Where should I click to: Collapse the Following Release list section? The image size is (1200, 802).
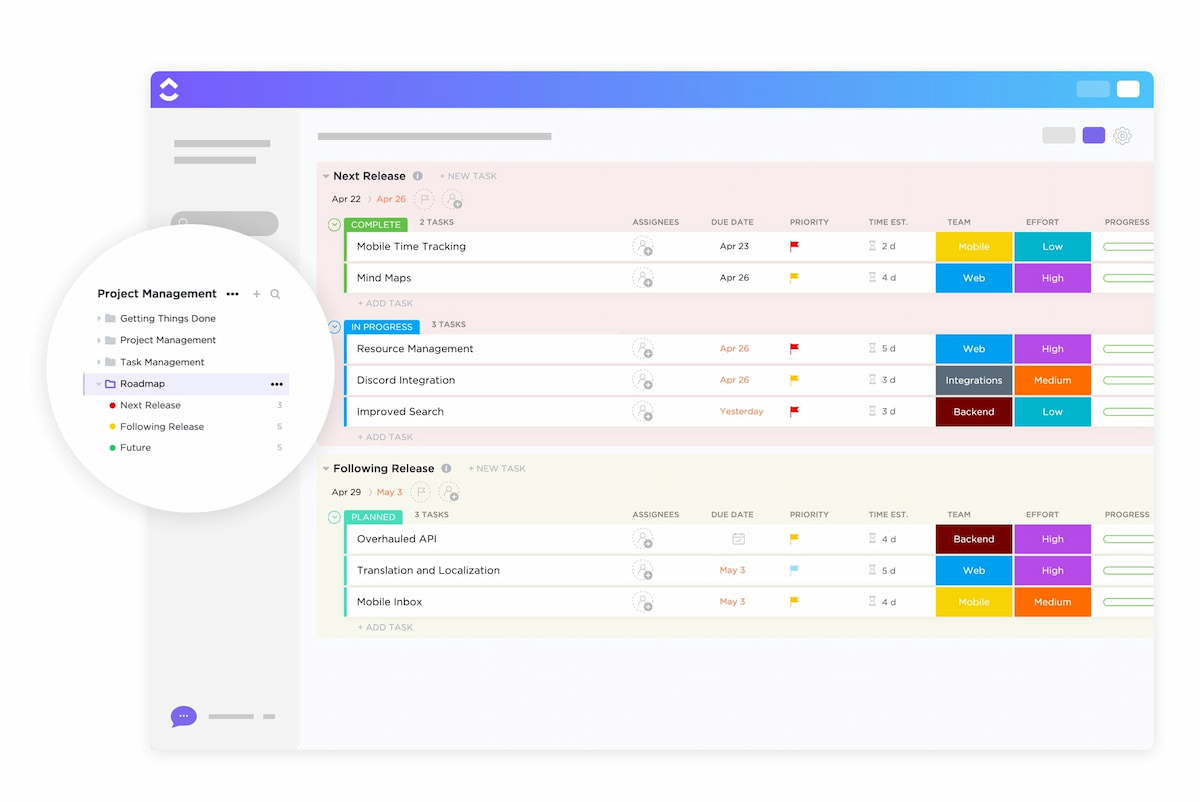coord(326,469)
